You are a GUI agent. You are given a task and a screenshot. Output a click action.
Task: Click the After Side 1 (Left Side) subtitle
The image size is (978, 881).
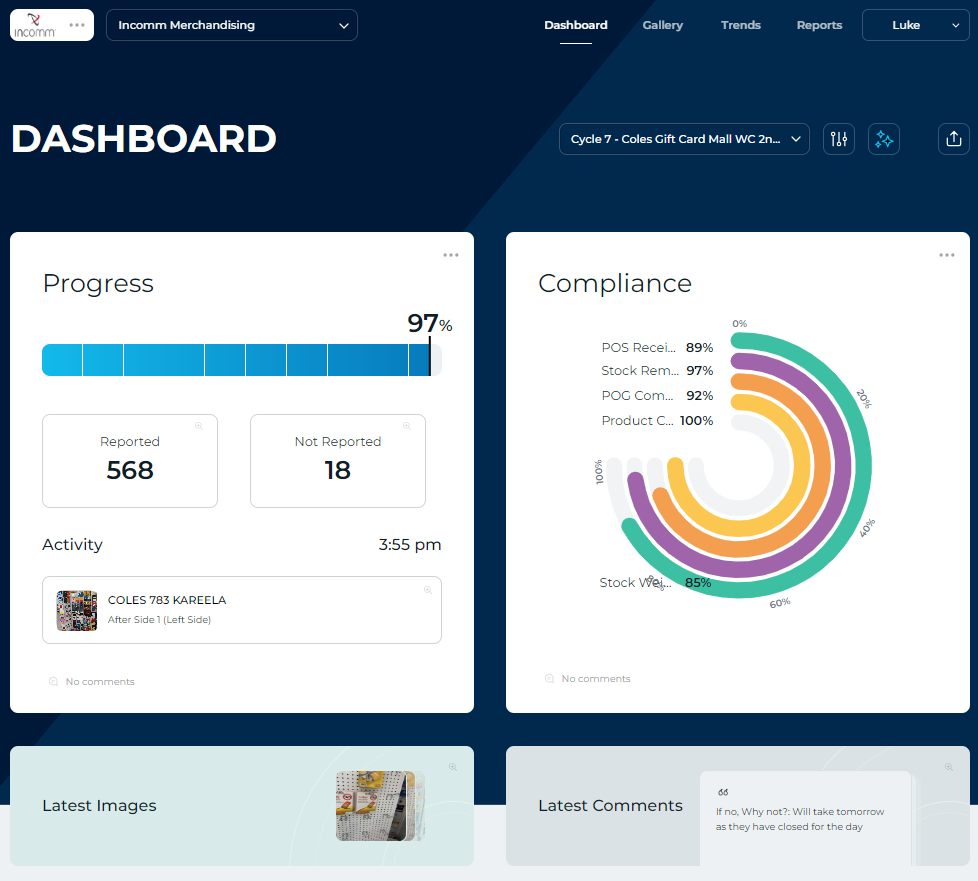pos(159,620)
